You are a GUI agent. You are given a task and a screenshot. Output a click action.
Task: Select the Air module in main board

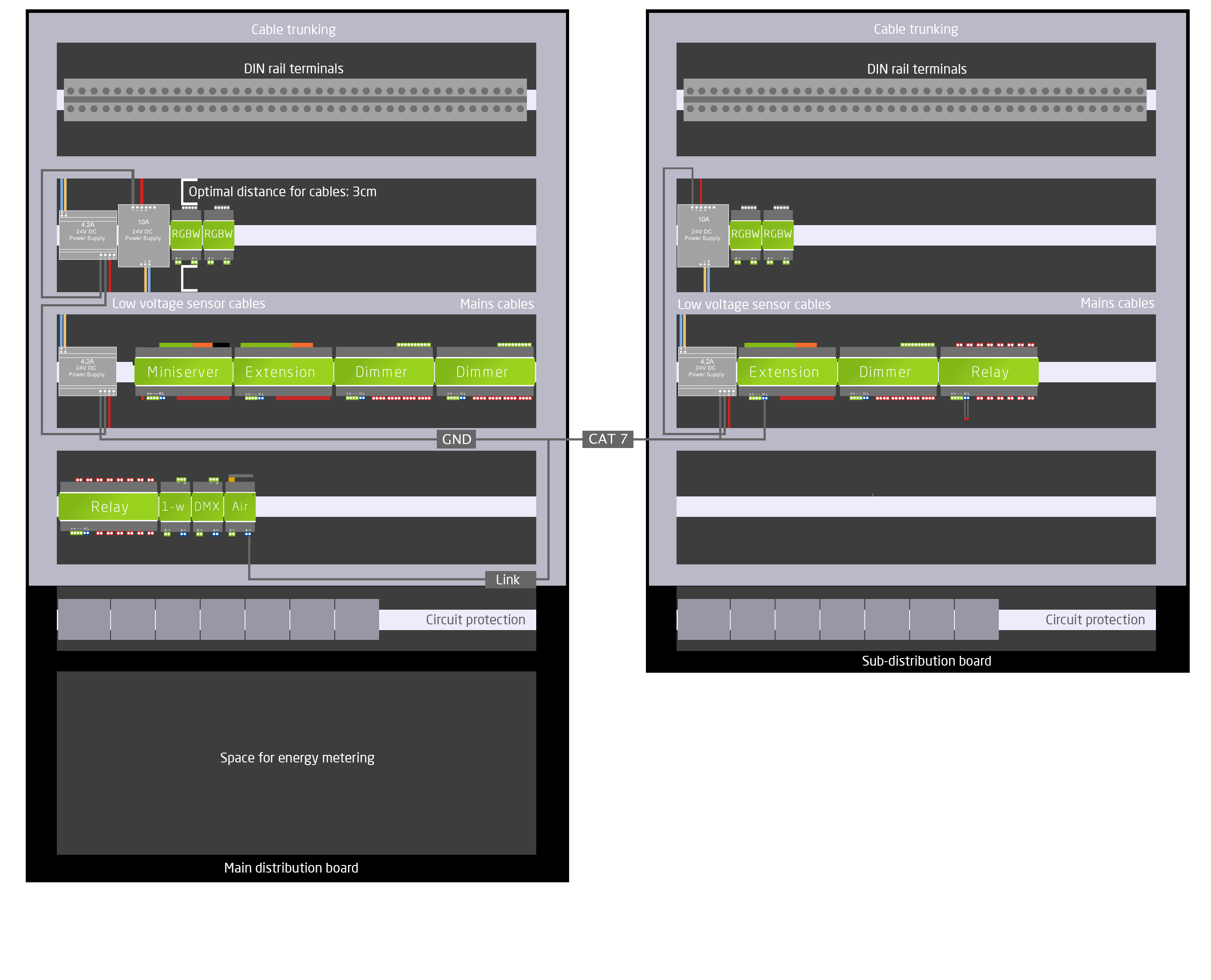(x=240, y=506)
